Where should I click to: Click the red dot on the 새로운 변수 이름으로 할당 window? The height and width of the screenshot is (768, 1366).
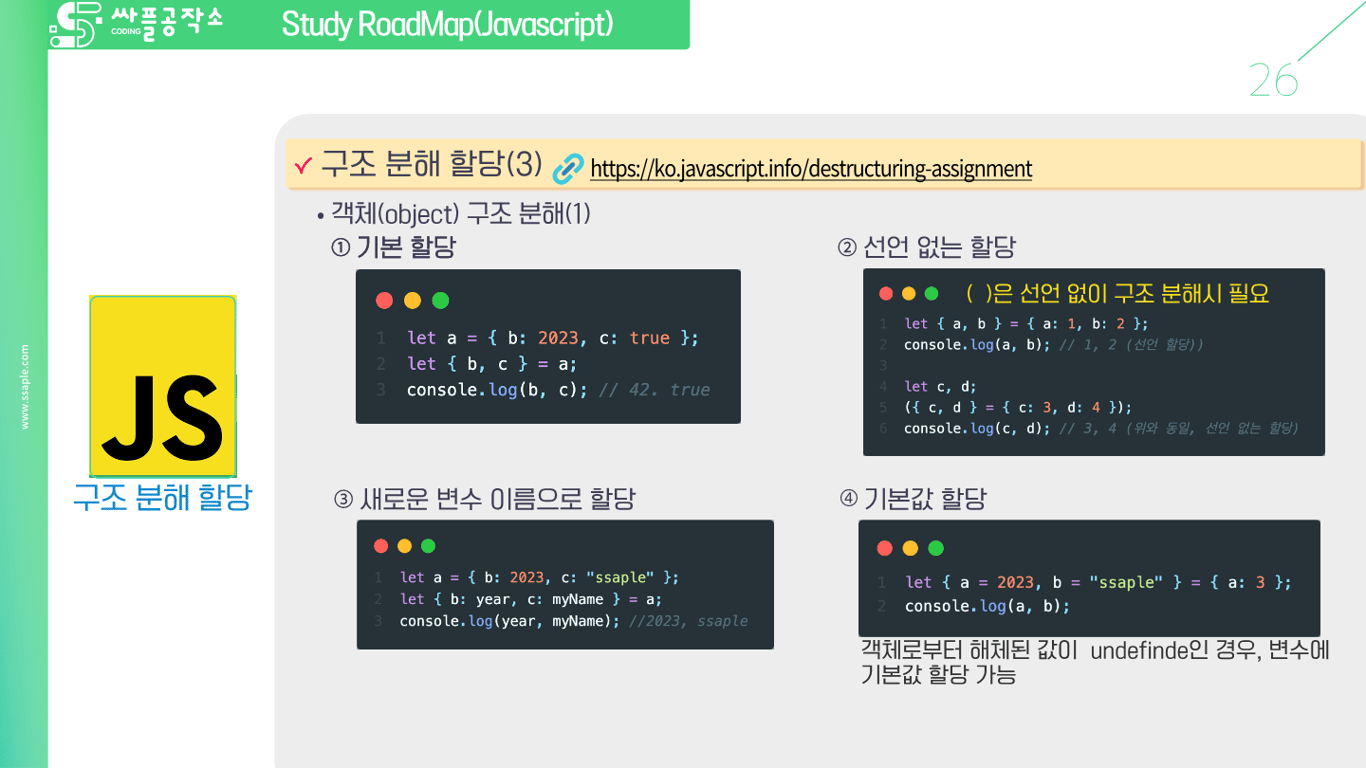coord(381,546)
